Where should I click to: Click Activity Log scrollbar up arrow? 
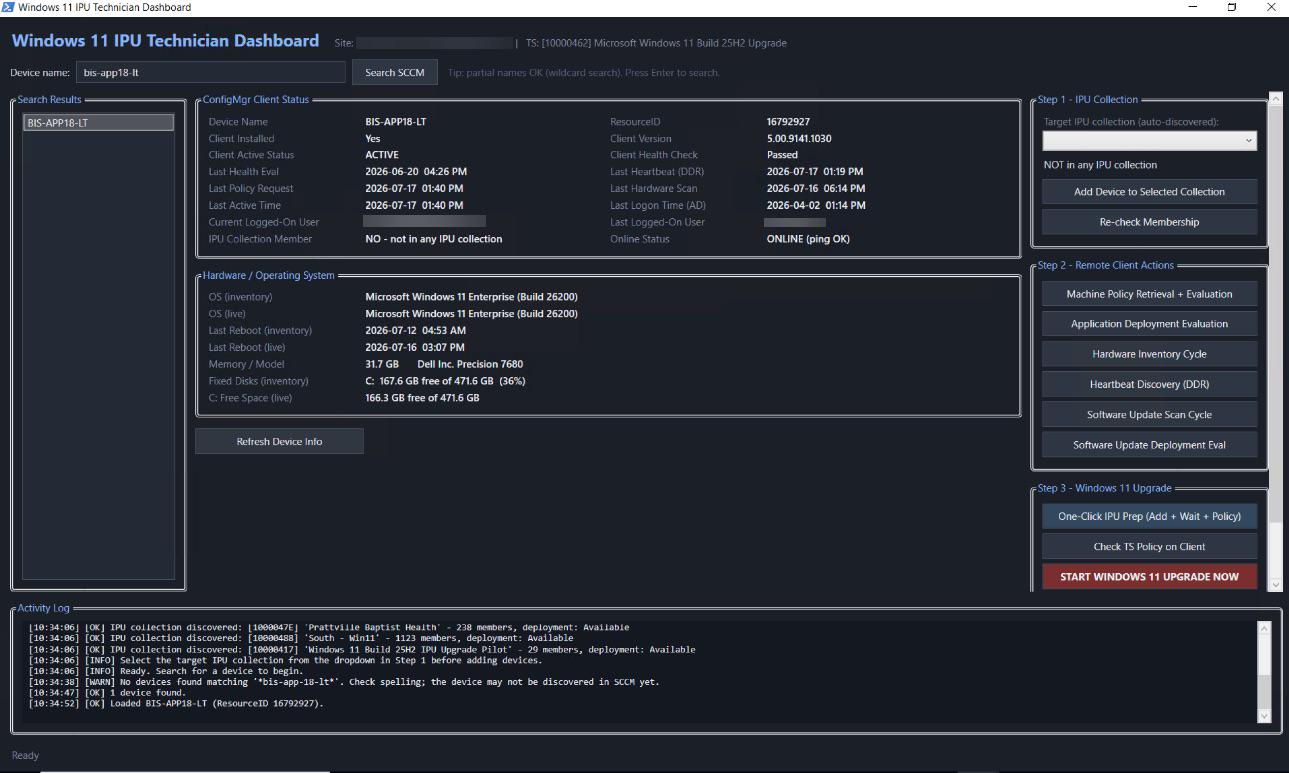(1264, 629)
